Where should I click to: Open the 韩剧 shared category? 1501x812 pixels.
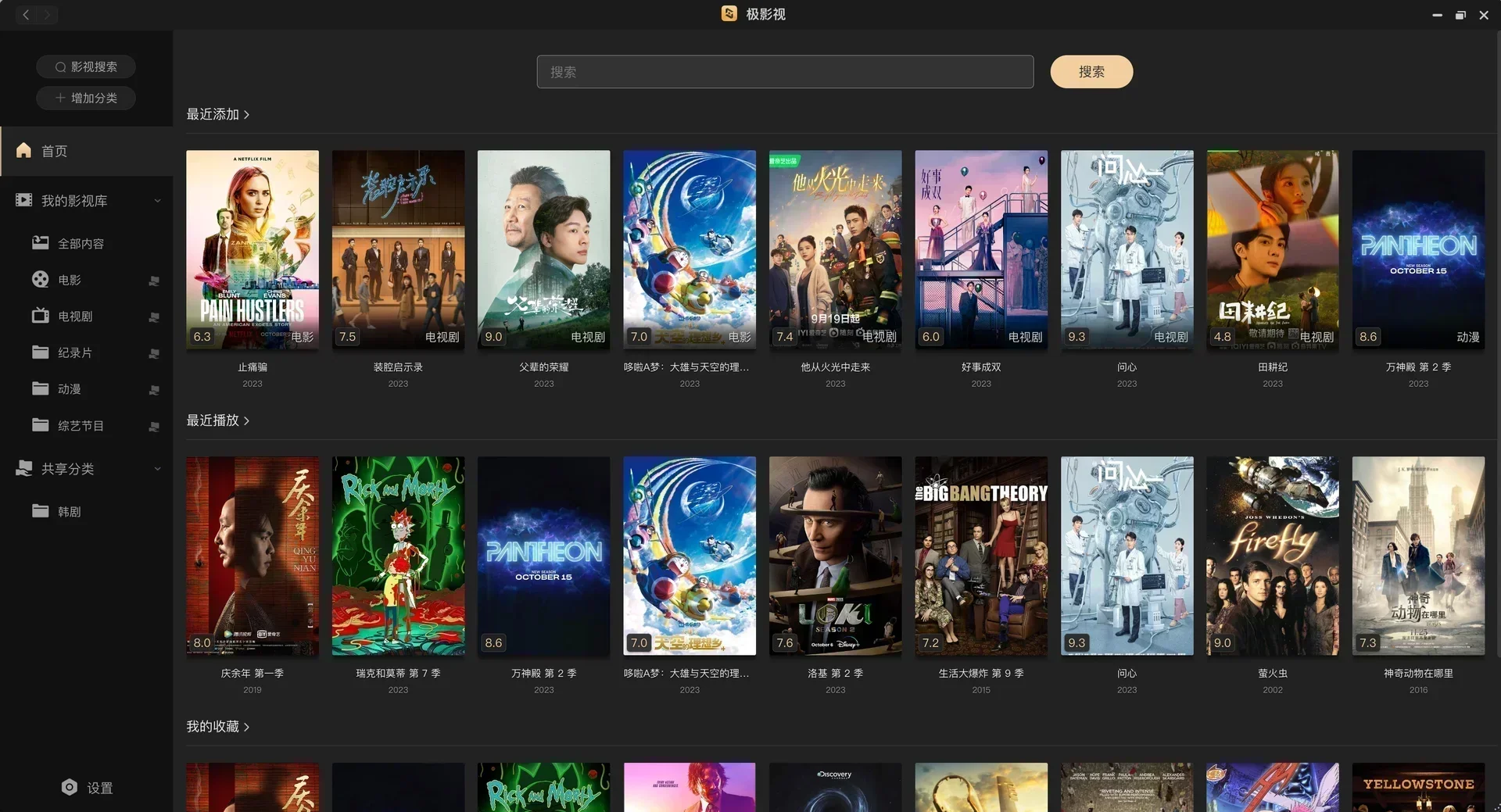click(x=86, y=512)
